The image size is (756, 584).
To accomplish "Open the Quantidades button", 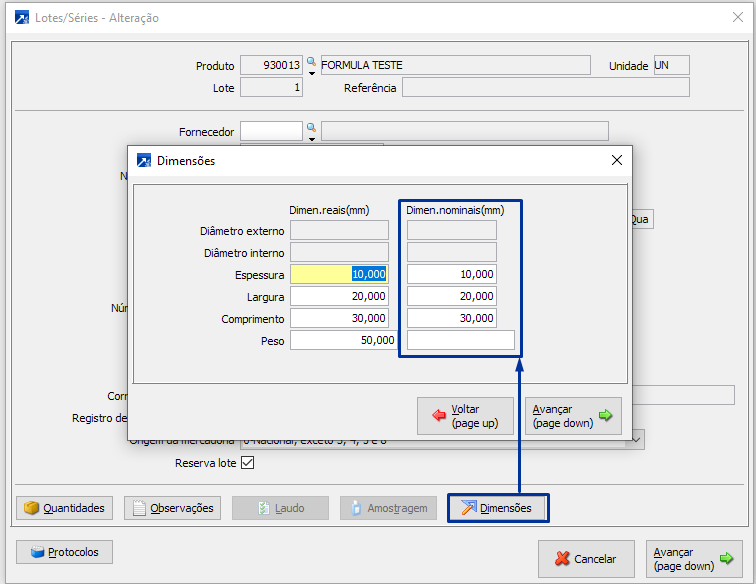I will pyautogui.click(x=65, y=508).
